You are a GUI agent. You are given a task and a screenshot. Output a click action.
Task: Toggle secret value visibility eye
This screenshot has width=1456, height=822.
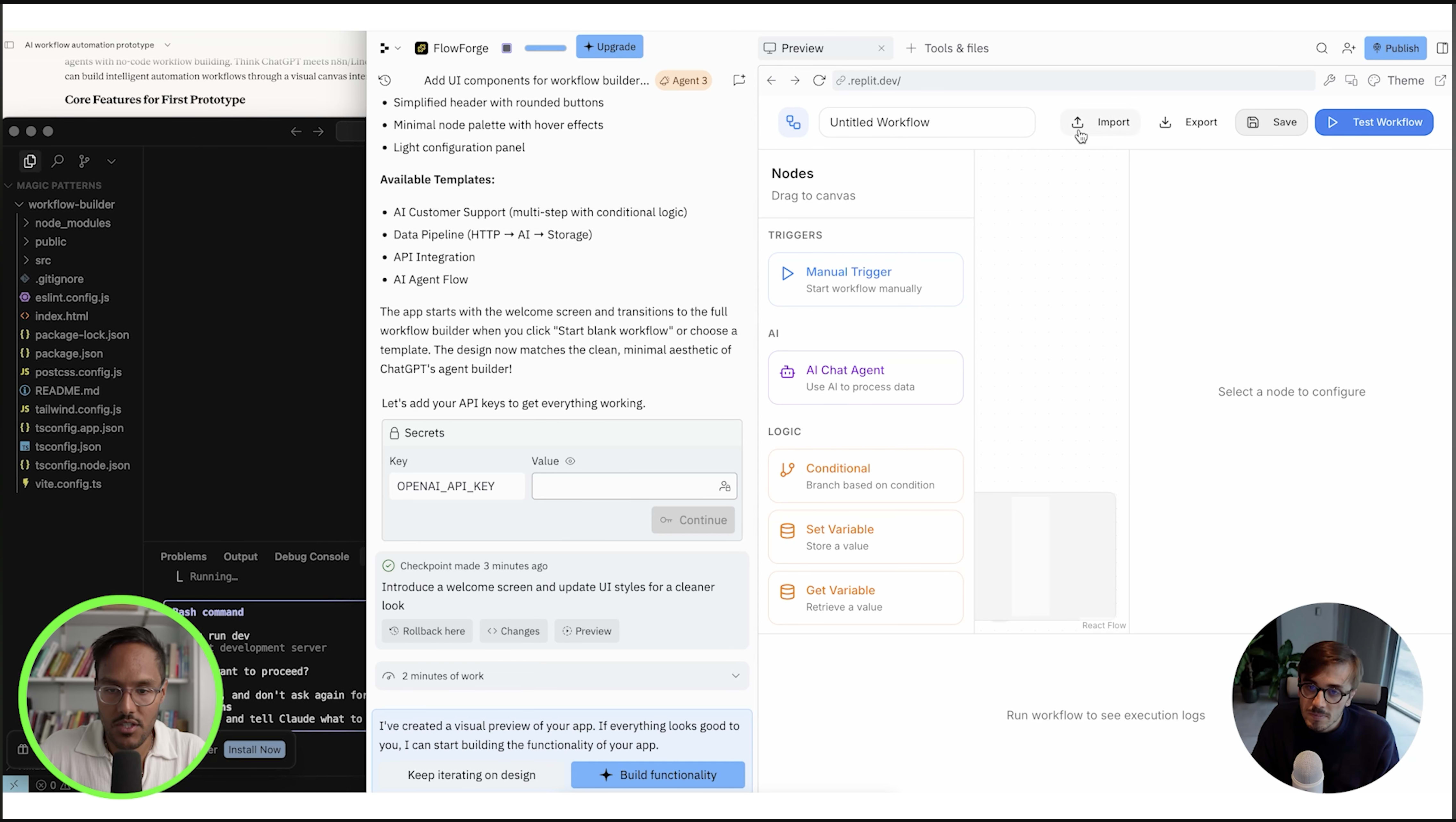pos(570,461)
